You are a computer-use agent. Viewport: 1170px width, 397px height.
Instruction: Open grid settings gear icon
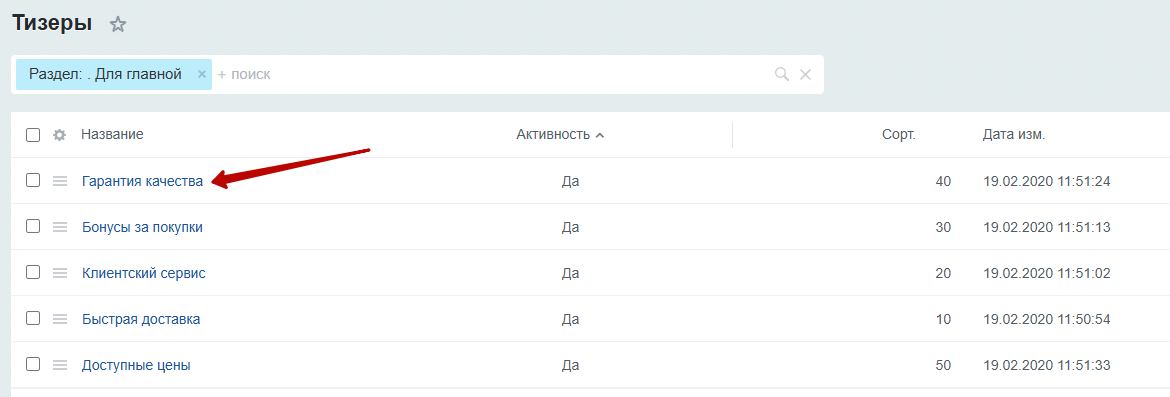(60, 135)
